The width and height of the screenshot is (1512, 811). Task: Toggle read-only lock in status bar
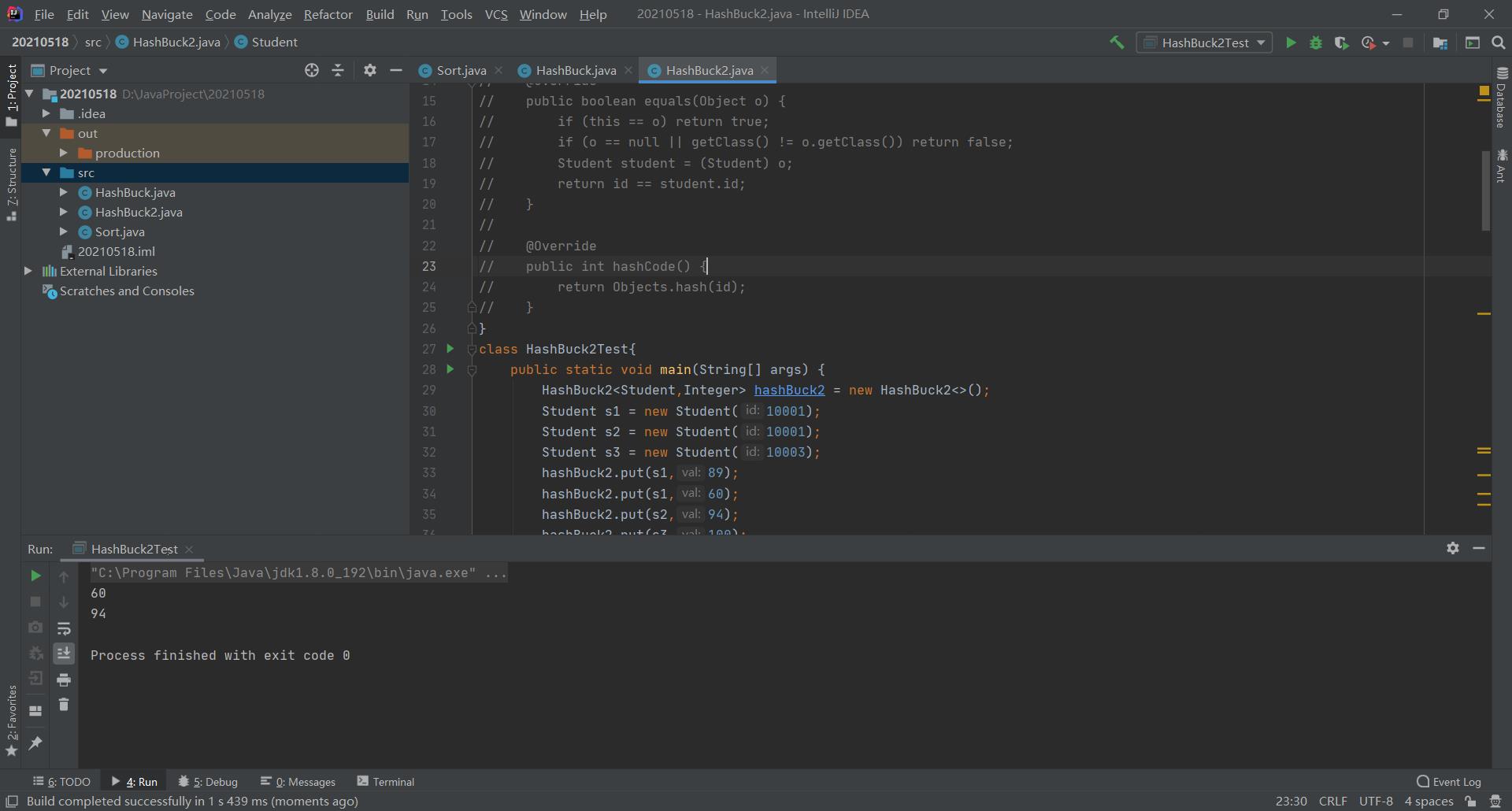(x=1470, y=802)
